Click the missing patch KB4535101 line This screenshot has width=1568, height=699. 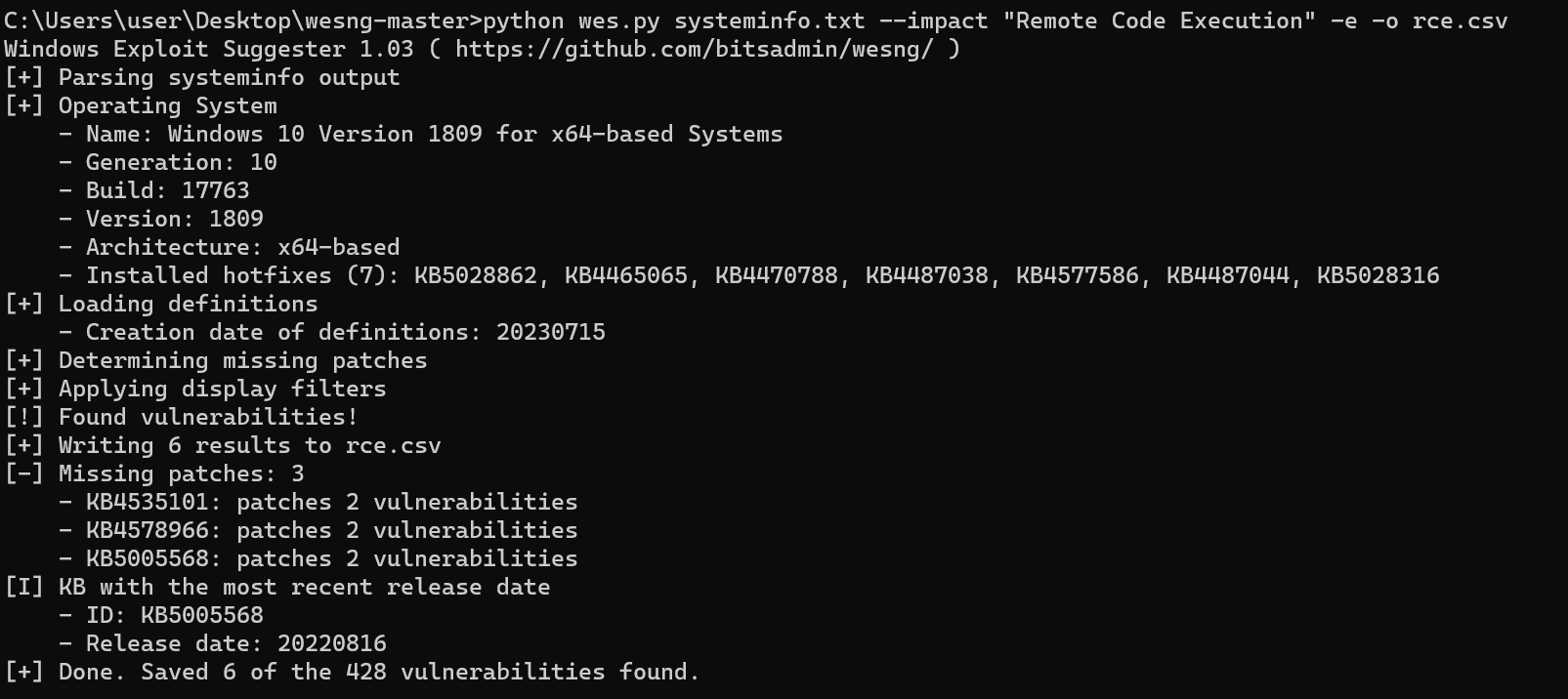tap(332, 502)
